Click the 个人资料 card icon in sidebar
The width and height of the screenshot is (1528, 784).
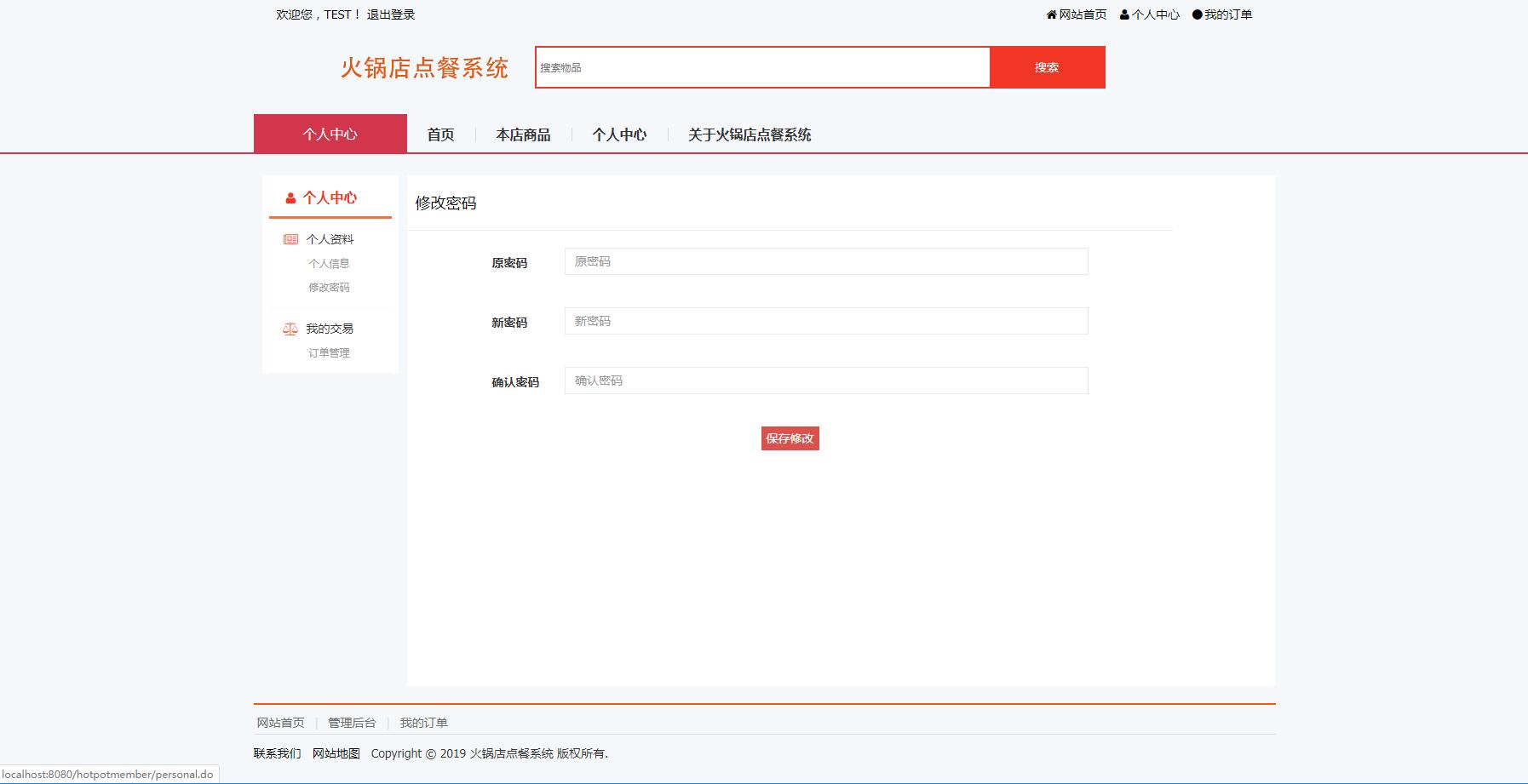(290, 239)
